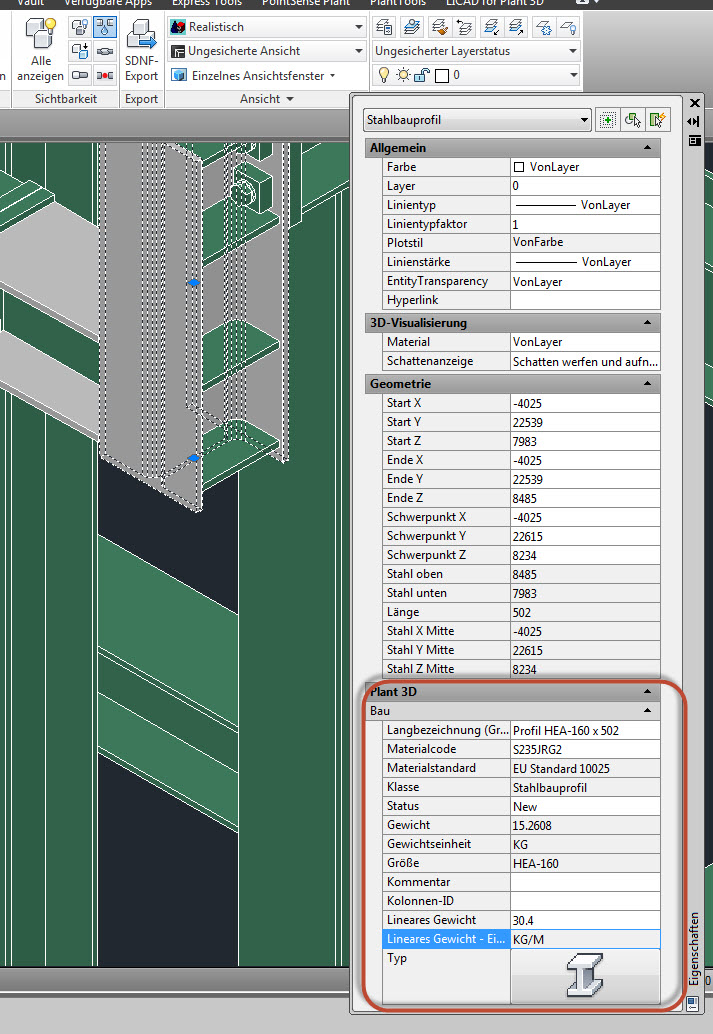Start the SDNF-Export command
The height and width of the screenshot is (1034, 713).
(x=141, y=50)
